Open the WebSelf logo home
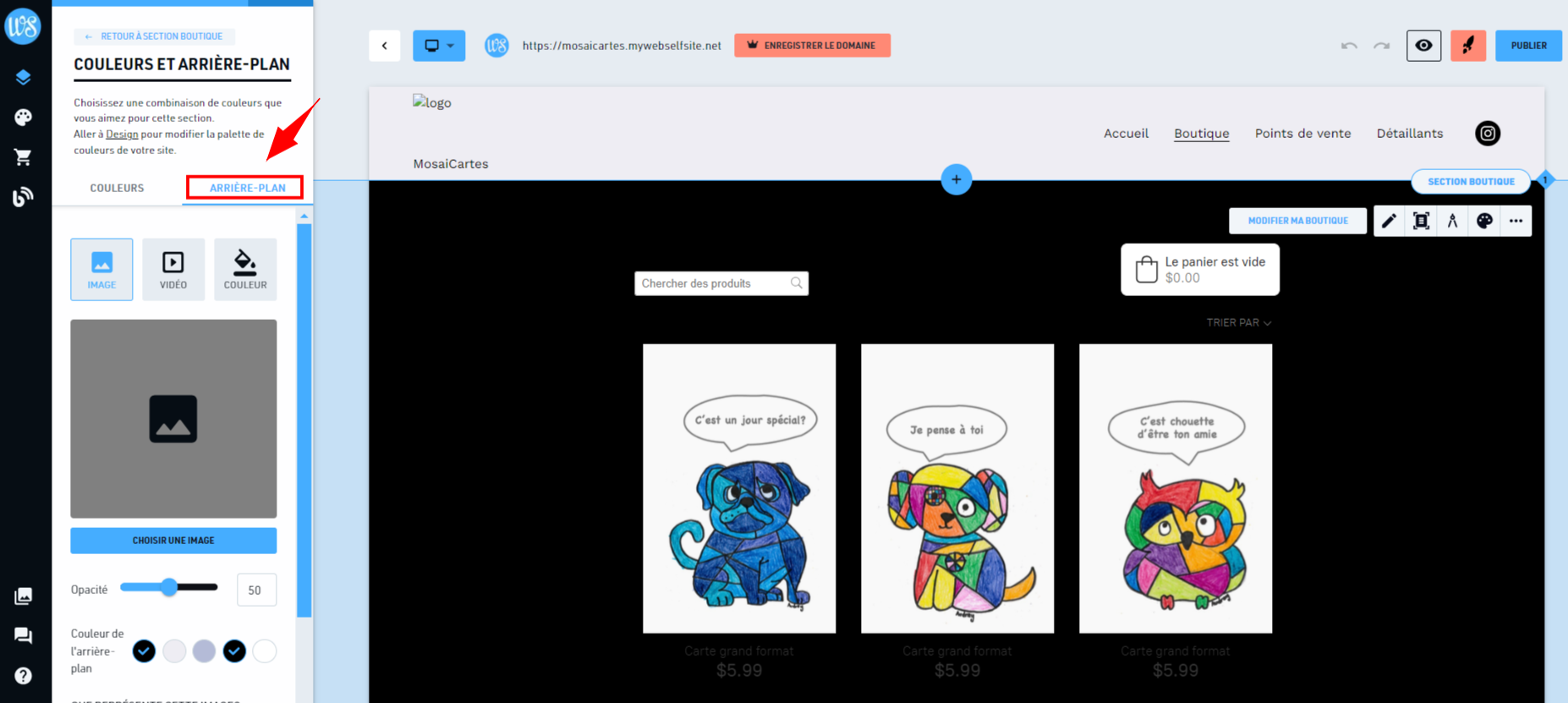 pos(23,25)
